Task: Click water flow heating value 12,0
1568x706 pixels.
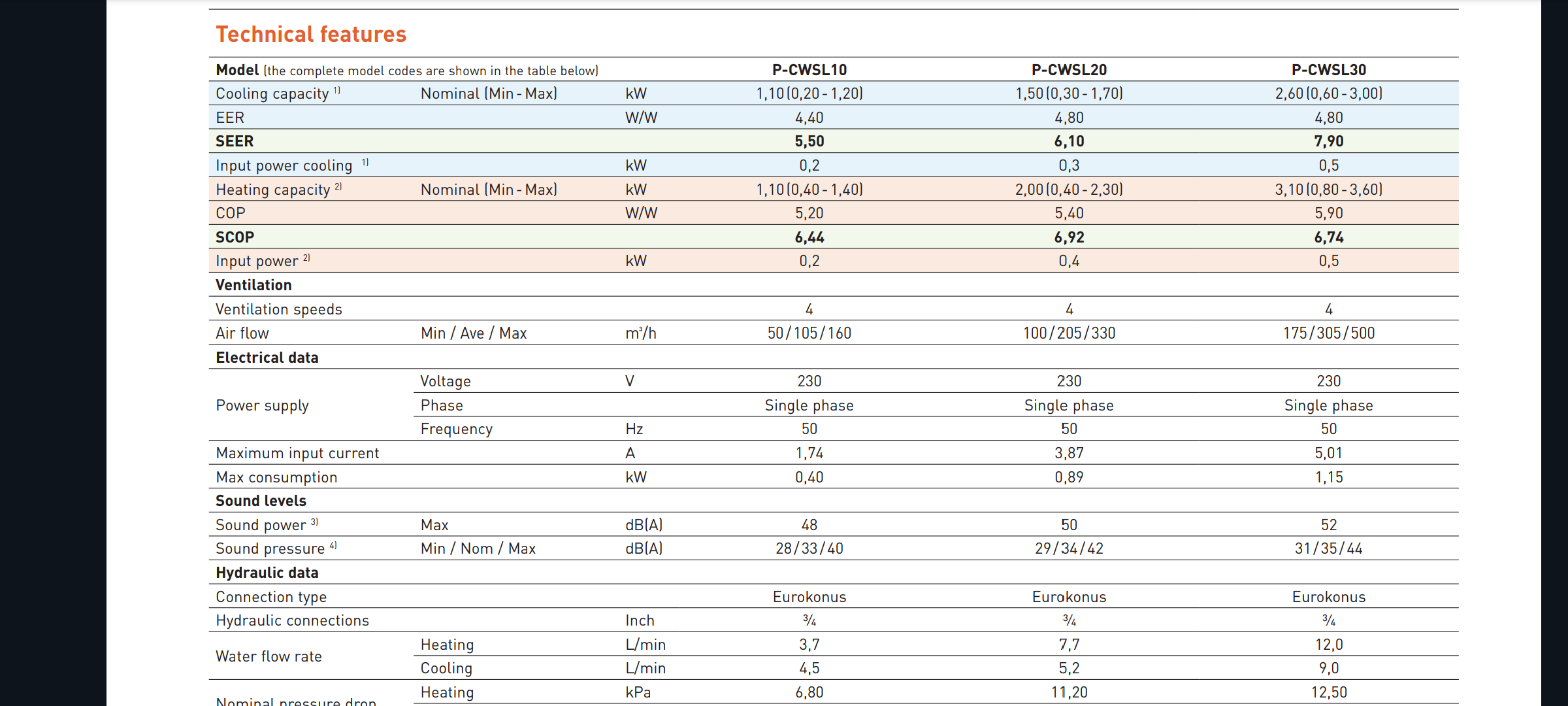Action: [1329, 645]
